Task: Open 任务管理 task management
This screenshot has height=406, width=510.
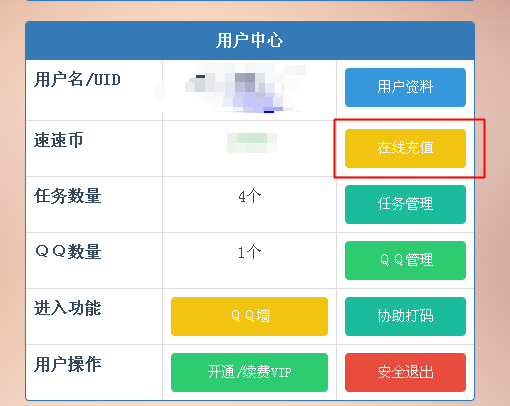Action: pyautogui.click(x=405, y=204)
